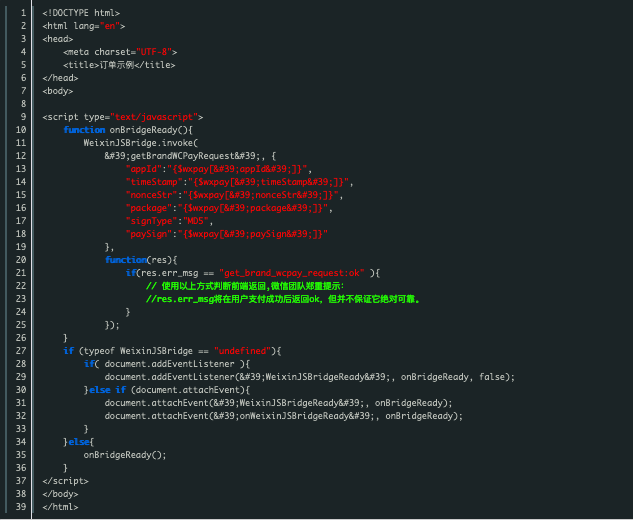
Task: Click the "timeStamp" key string
Action: (154, 182)
